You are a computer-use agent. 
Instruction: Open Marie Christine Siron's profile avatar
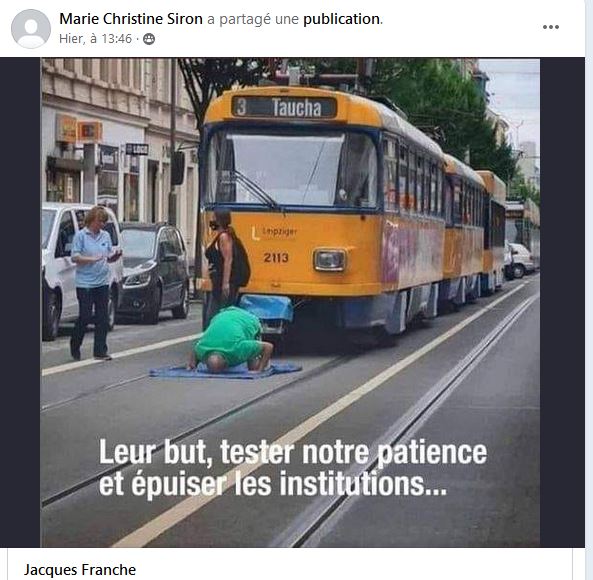(31, 29)
